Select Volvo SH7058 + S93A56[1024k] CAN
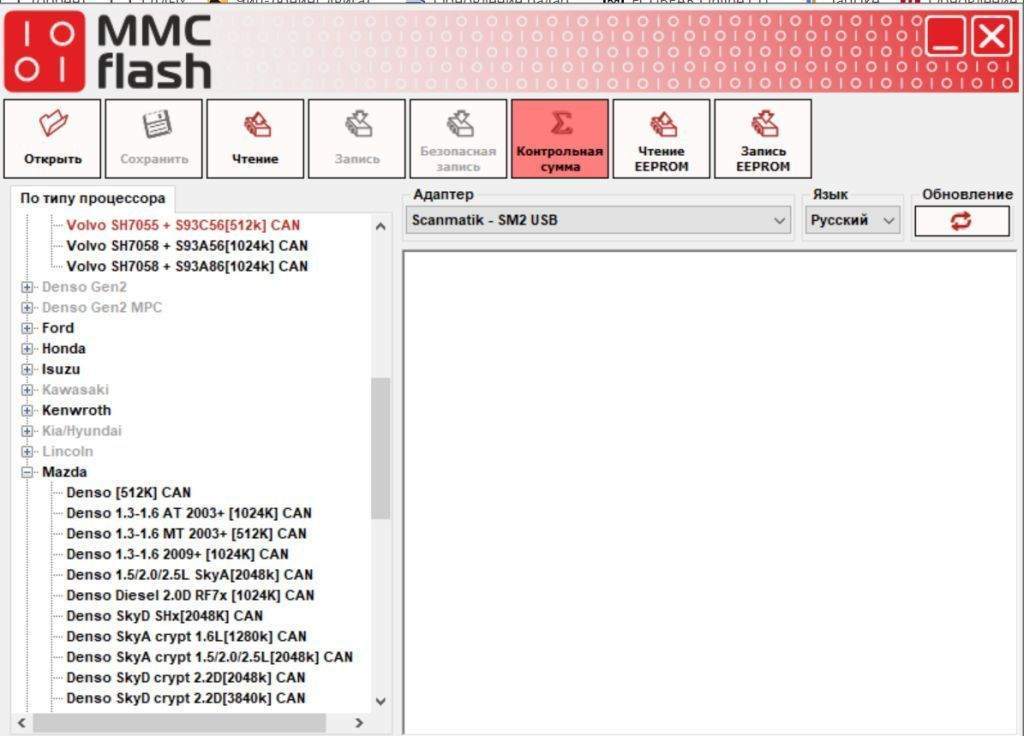The height and width of the screenshot is (736, 1024). [187, 246]
